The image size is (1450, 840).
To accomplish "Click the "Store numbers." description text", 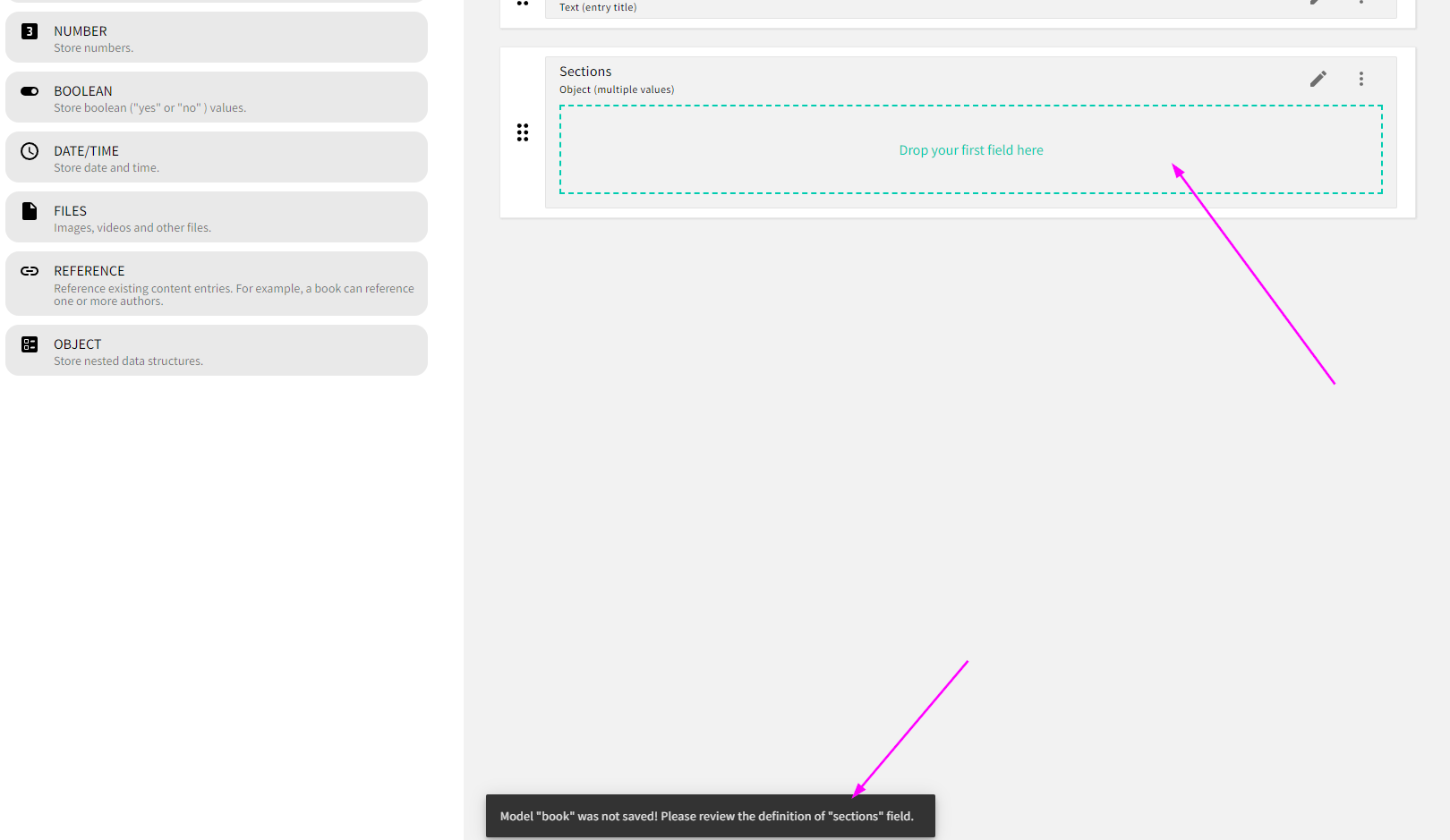I will click(93, 48).
